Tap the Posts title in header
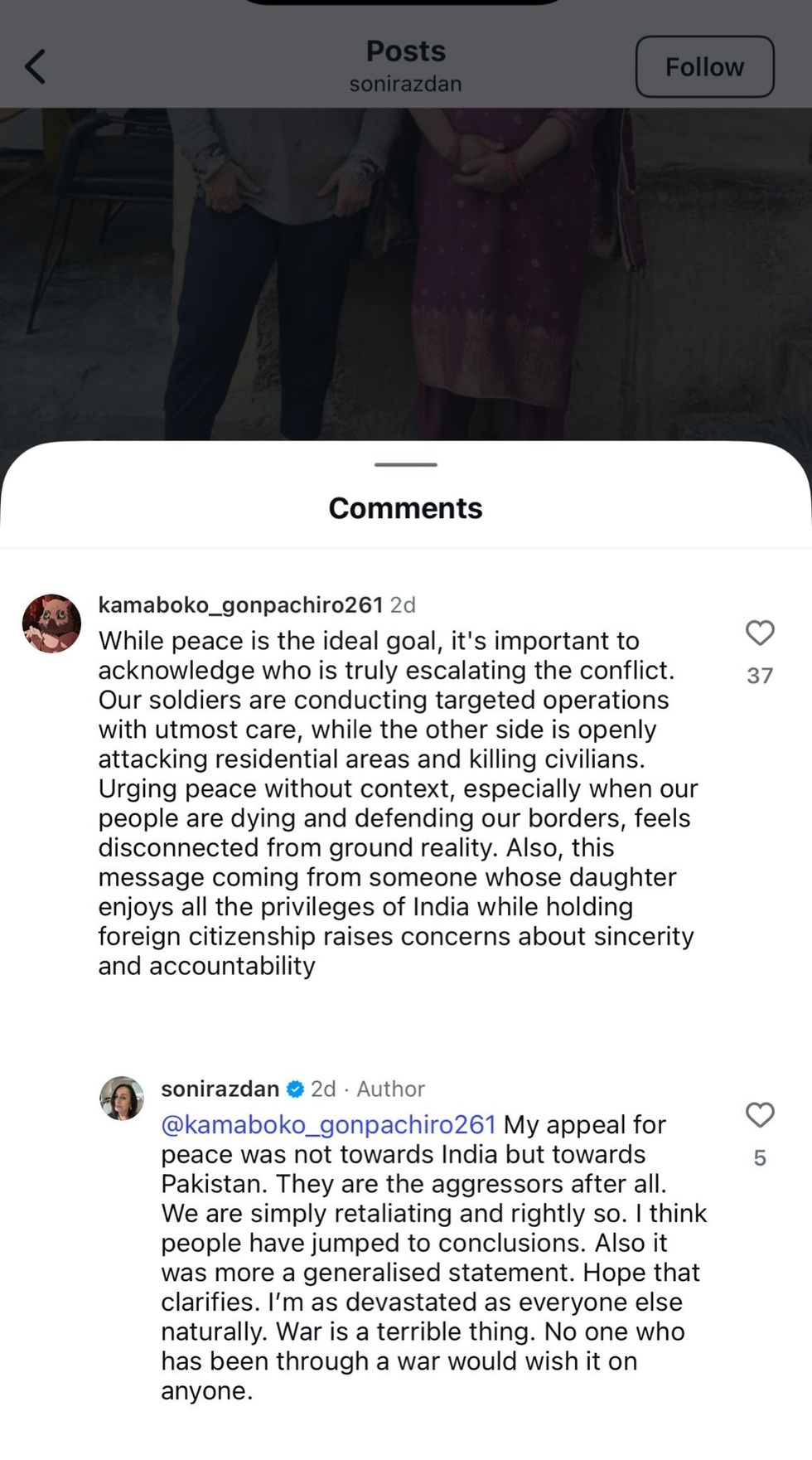 tap(405, 51)
